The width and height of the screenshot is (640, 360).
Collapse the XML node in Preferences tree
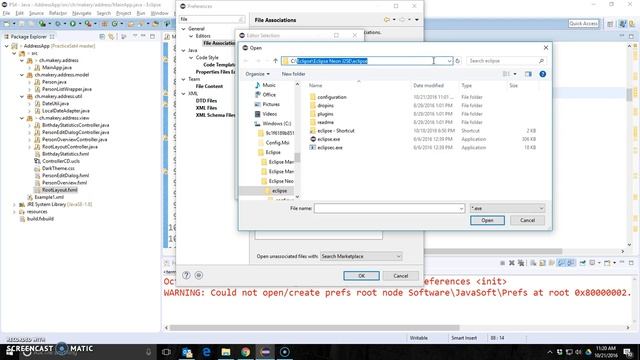coord(183,93)
